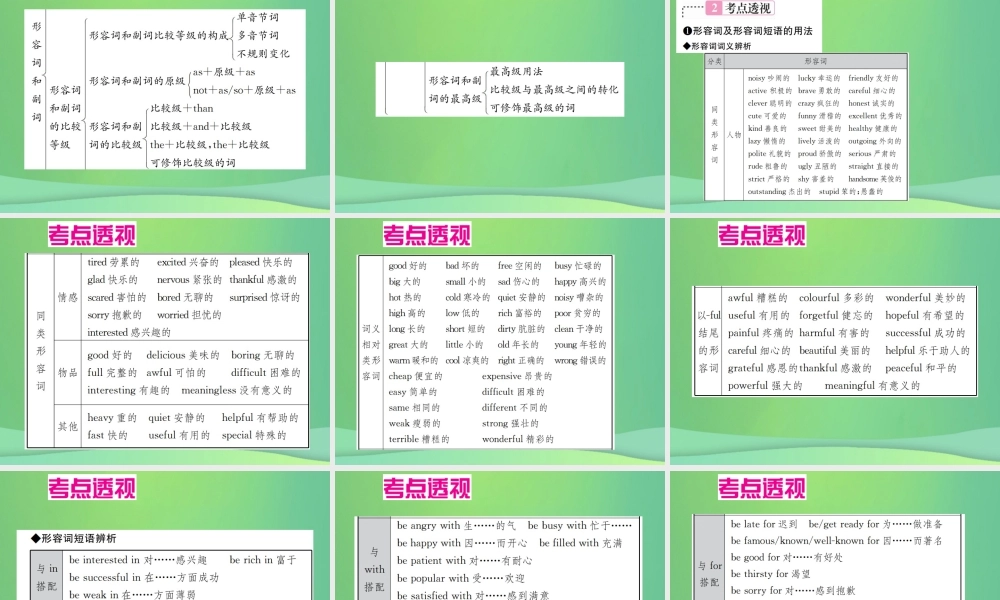
Task: Open the slide with good/bad antonym pairs
Action: (499, 341)
